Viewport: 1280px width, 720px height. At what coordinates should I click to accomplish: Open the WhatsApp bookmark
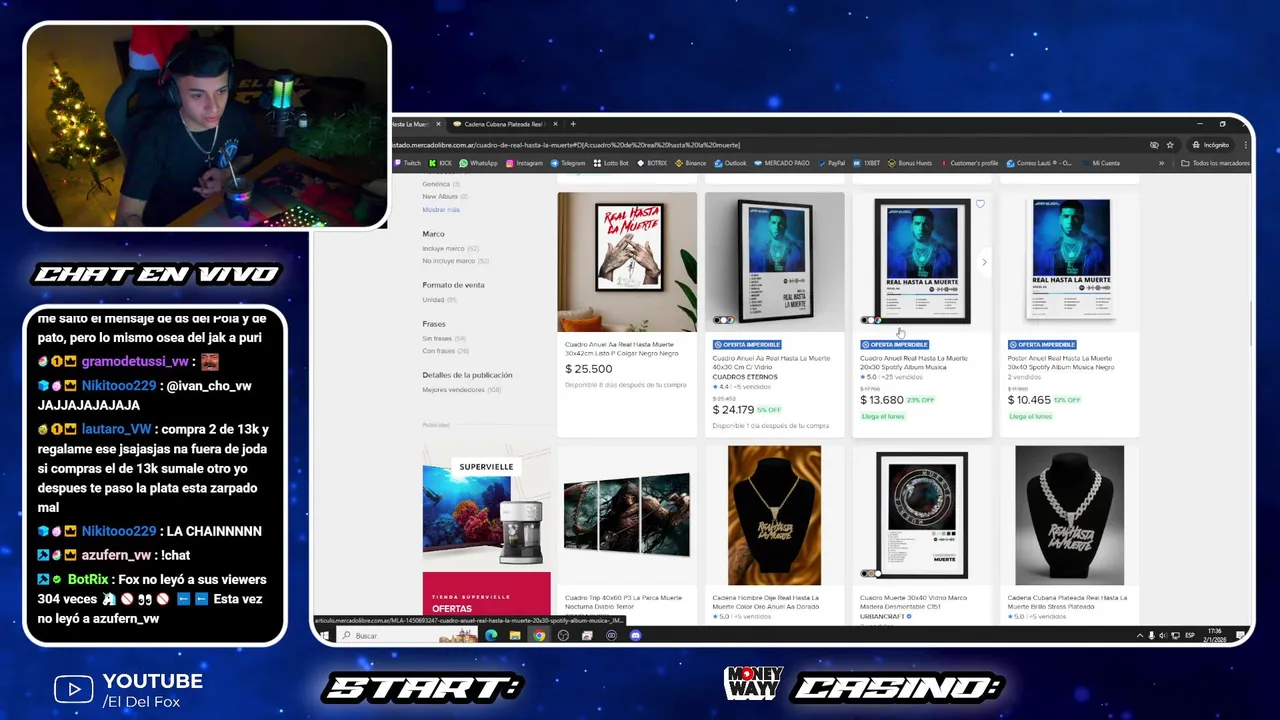pos(478,163)
